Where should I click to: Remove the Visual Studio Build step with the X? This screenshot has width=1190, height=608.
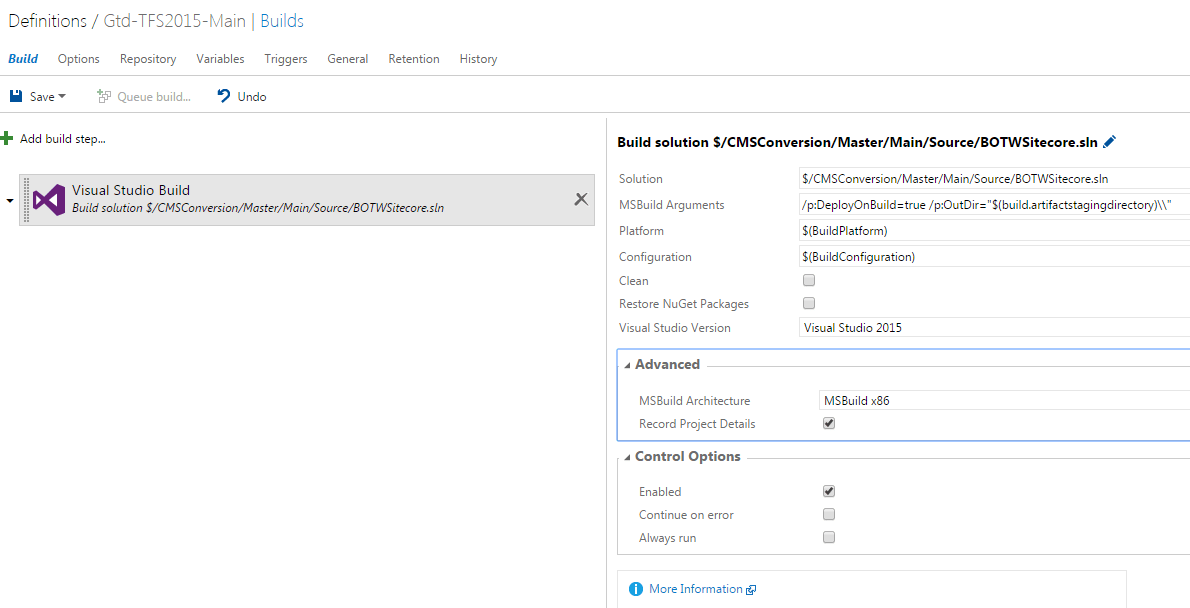581,199
